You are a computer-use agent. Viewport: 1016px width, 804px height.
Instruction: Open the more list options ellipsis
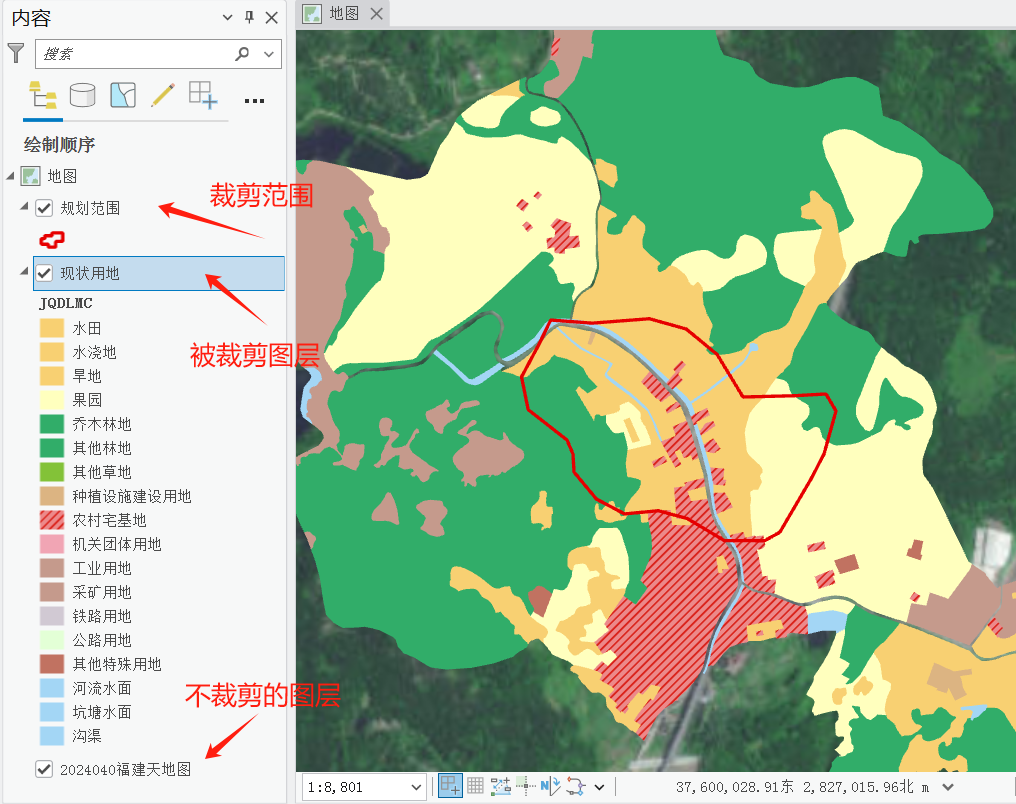coord(254,101)
